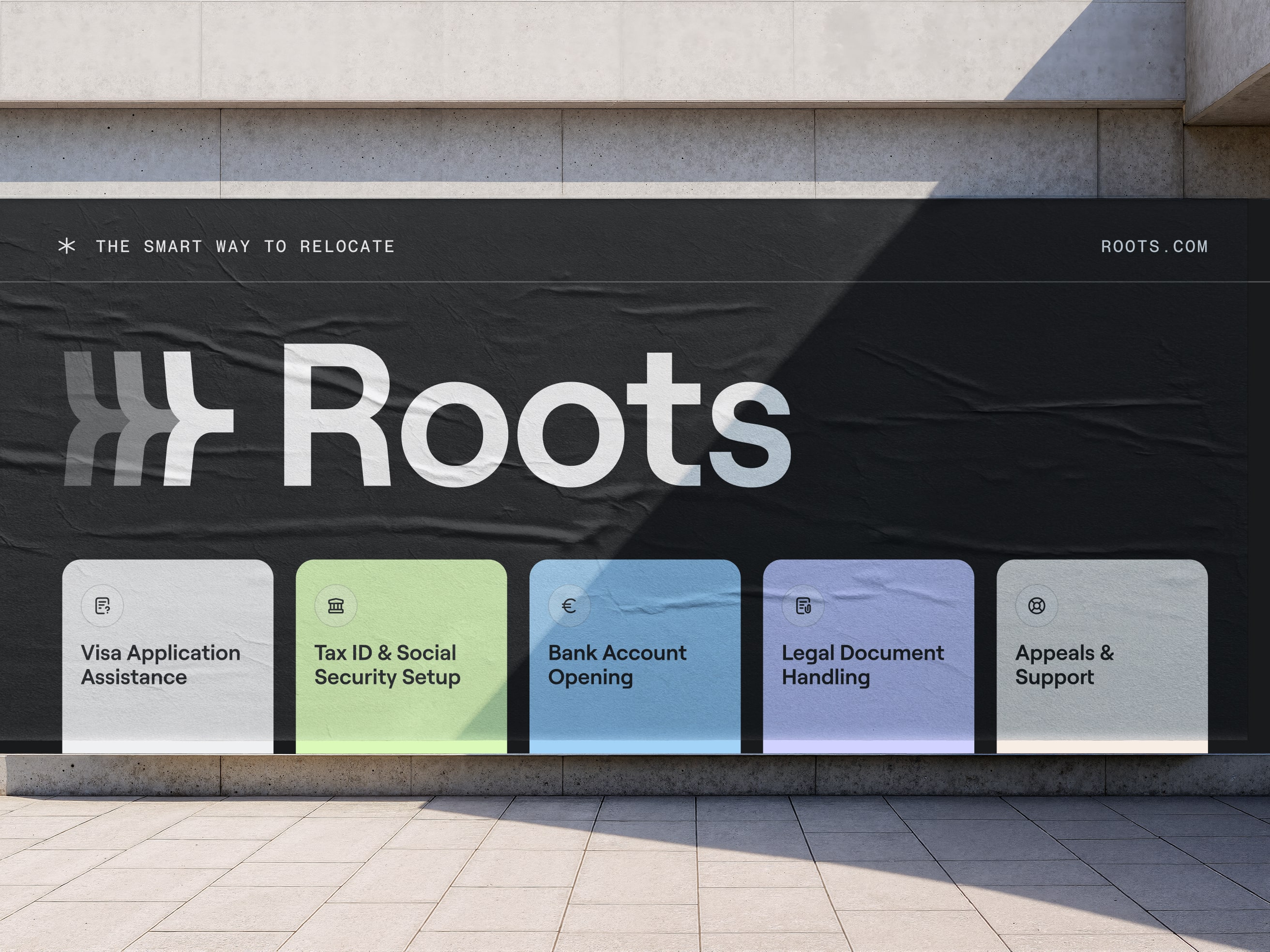The height and width of the screenshot is (952, 1270).
Task: Click the euro currency icon
Action: click(x=569, y=606)
